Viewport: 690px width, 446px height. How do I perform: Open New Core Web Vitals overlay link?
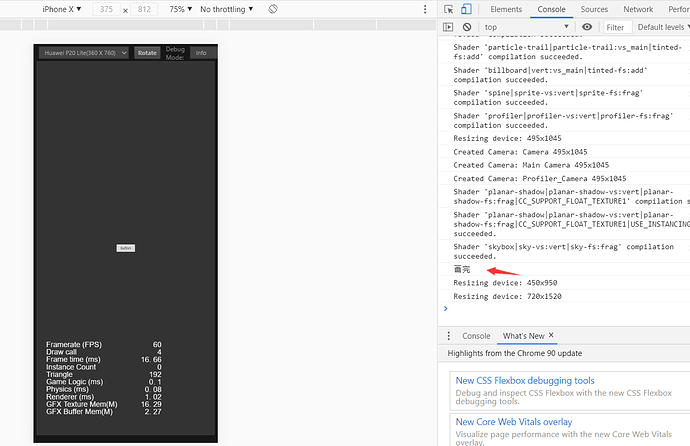[514, 422]
